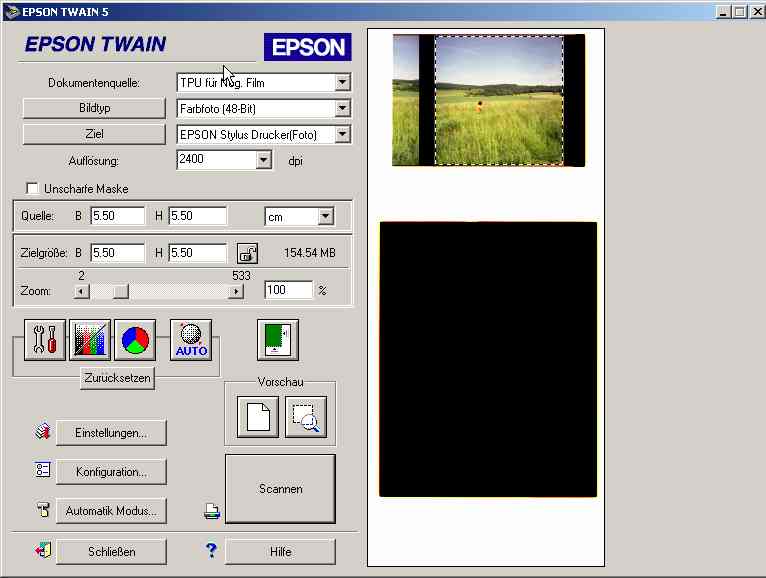The height and width of the screenshot is (578, 766).
Task: Click the green auto-locate document icon
Action: coord(277,340)
